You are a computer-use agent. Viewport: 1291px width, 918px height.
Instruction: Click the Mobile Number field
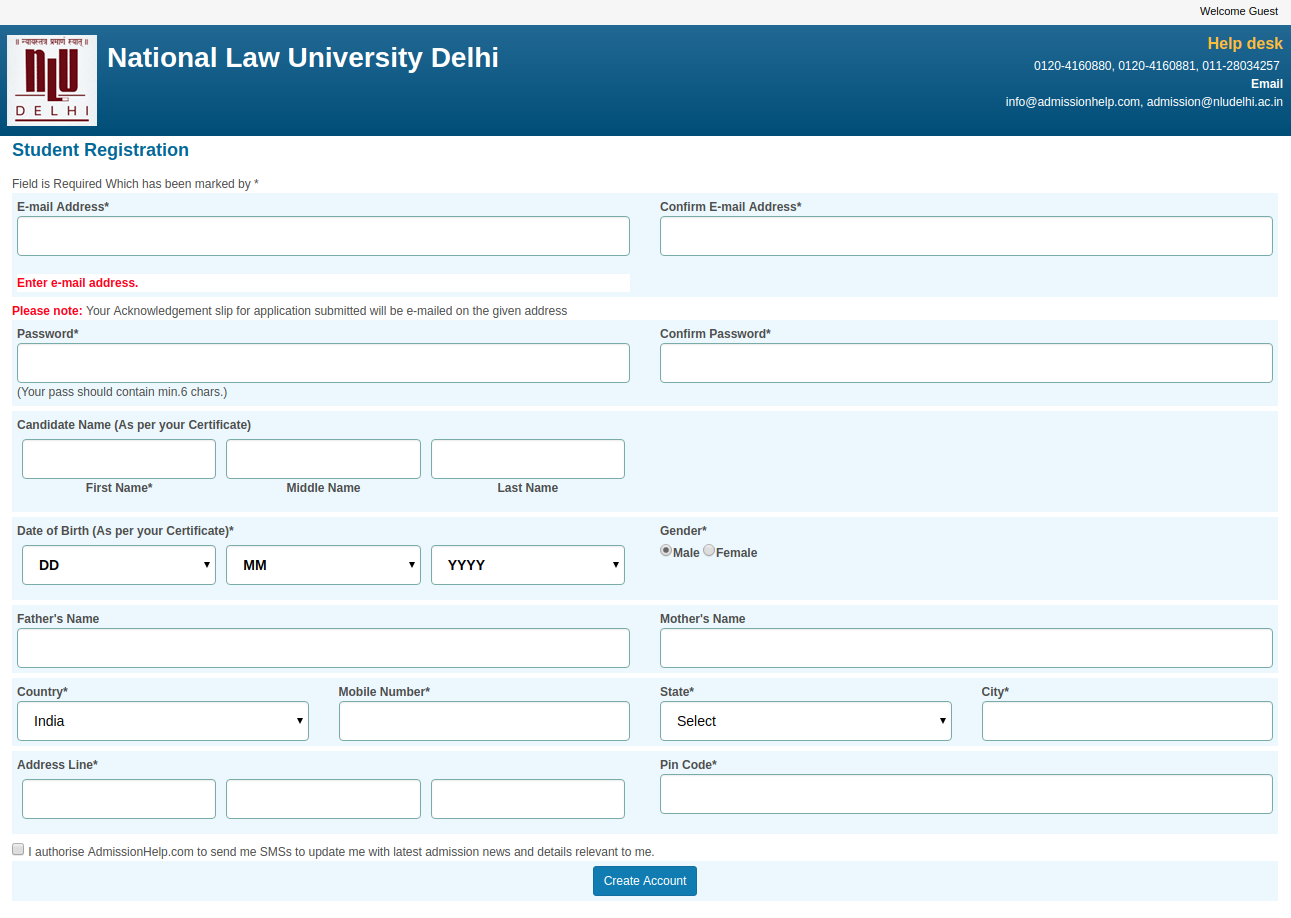tap(484, 720)
